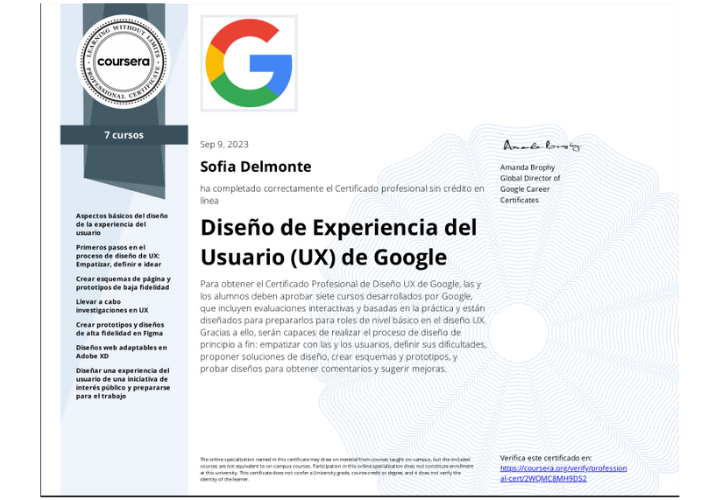Screen dimensions: 720x500
Task: Click course 'Crear prototipos y diseños de alta fidelidad'
Action: point(120,329)
